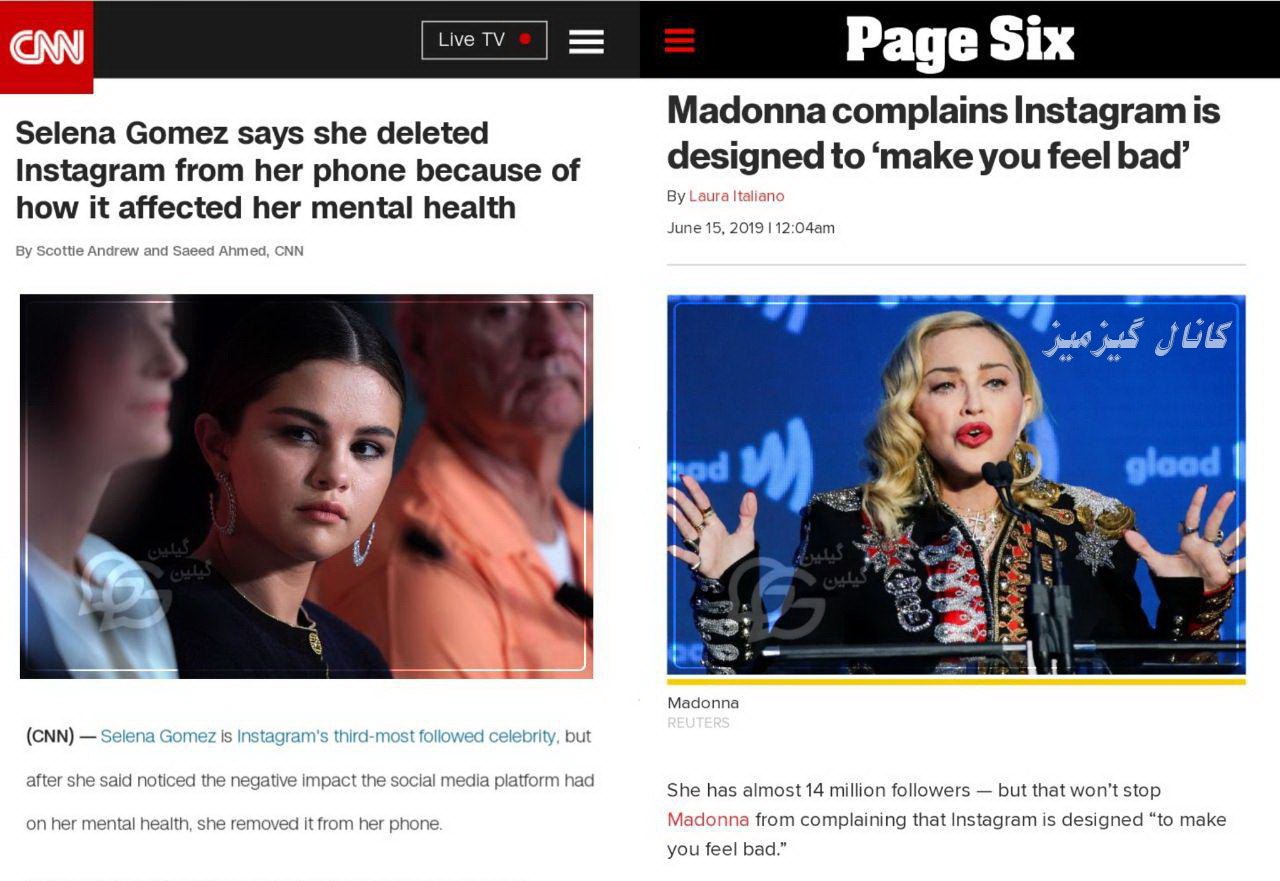
Task: Open the Selena Gomez link
Action: [158, 736]
